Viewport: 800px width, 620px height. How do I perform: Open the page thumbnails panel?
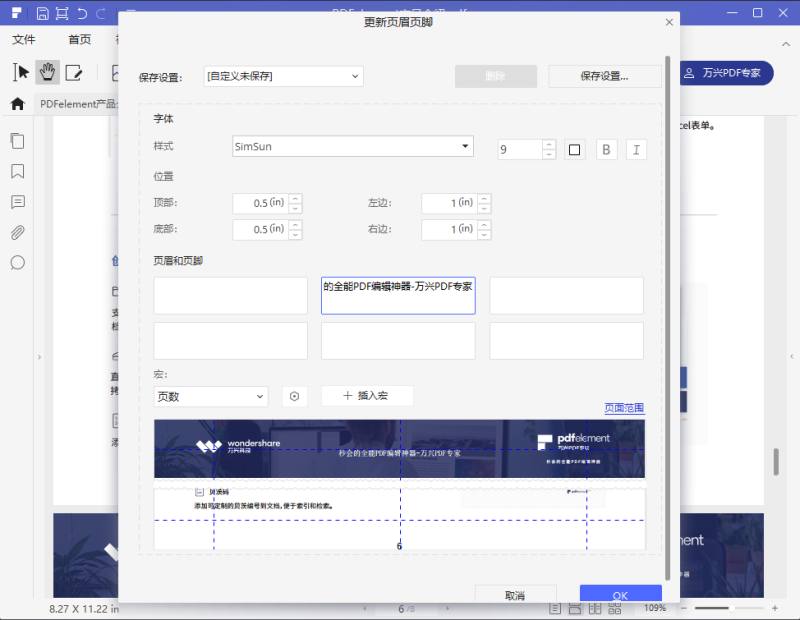[17, 141]
